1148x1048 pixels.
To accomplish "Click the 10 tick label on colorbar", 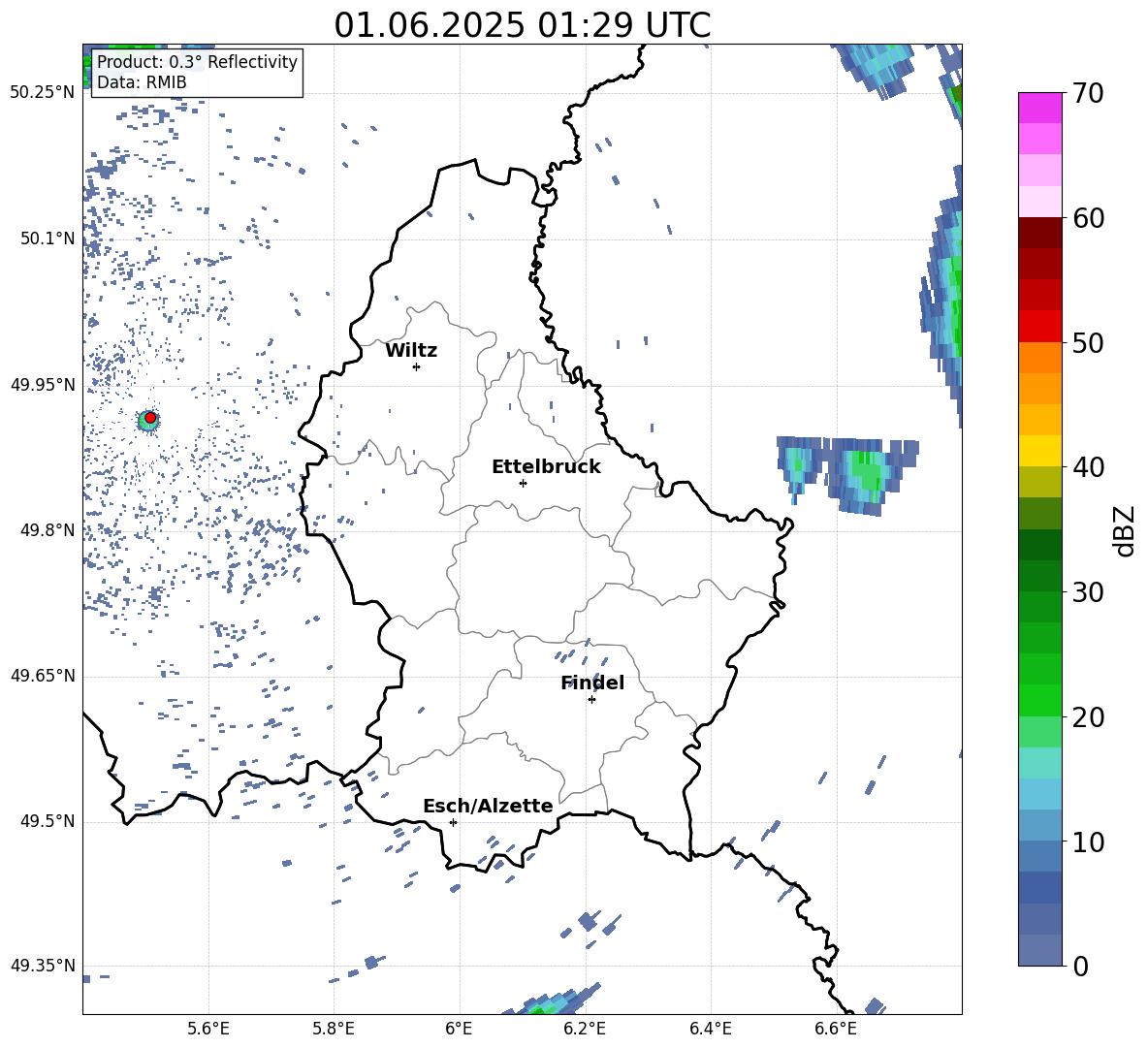I will (x=1088, y=842).
